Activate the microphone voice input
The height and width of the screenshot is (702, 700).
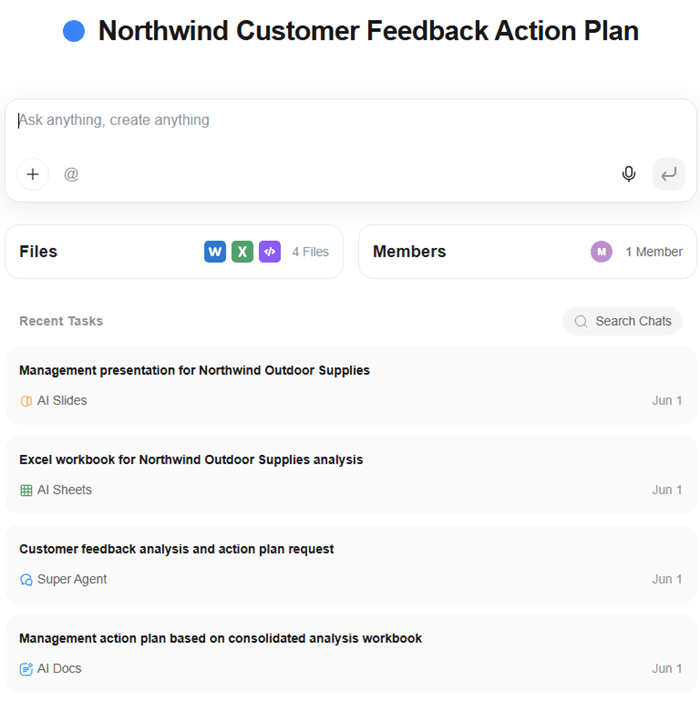[629, 174]
